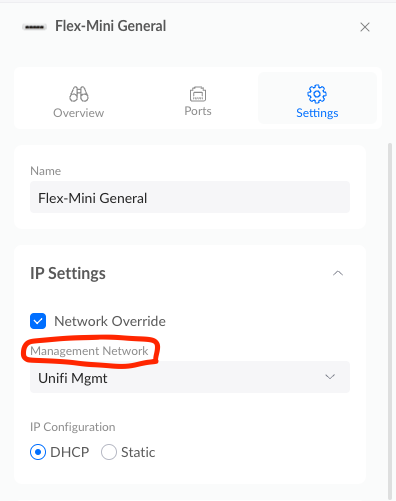Click the Flex-Mini General panel title

click(111, 26)
